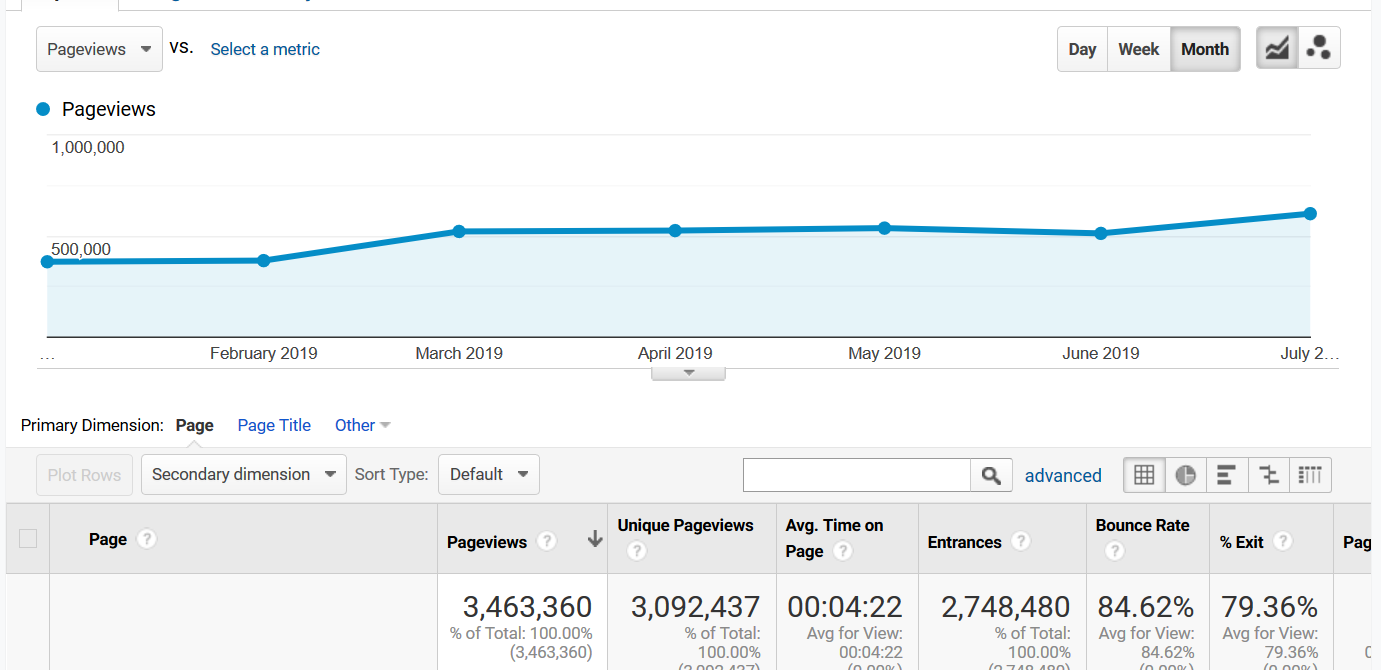The width and height of the screenshot is (1381, 670).
Task: Select the pivot table view icon
Action: pos(1310,475)
